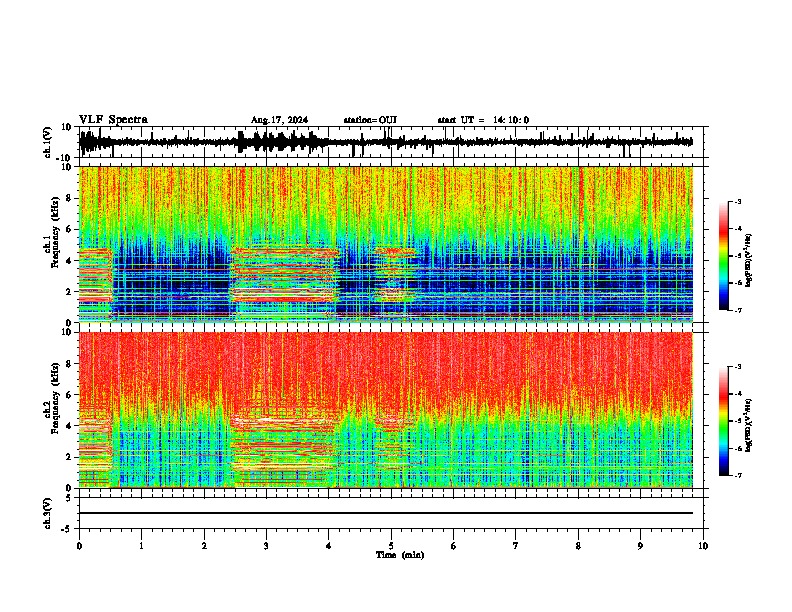Click the ch.1 waveform strip
792x612 pixels.
[x=391, y=142]
